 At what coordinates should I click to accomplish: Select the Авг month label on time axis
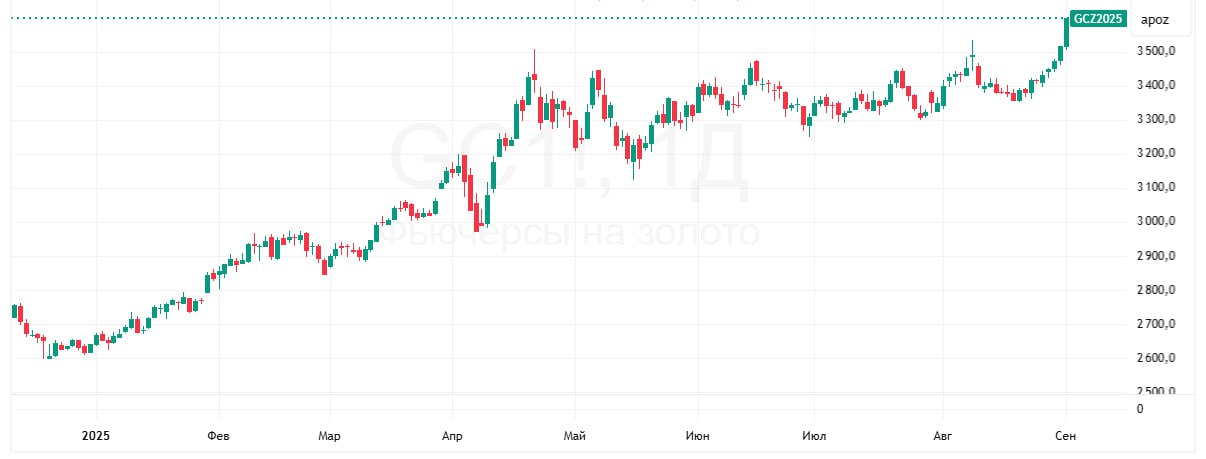tap(944, 436)
